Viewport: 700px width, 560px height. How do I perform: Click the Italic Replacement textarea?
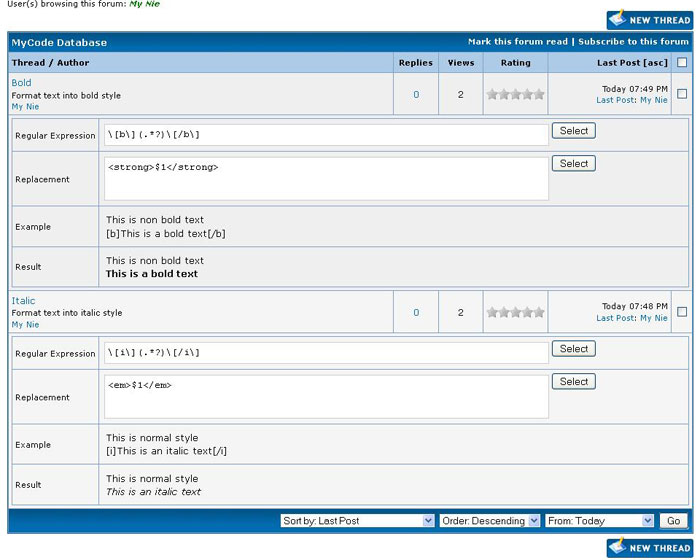click(x=326, y=397)
